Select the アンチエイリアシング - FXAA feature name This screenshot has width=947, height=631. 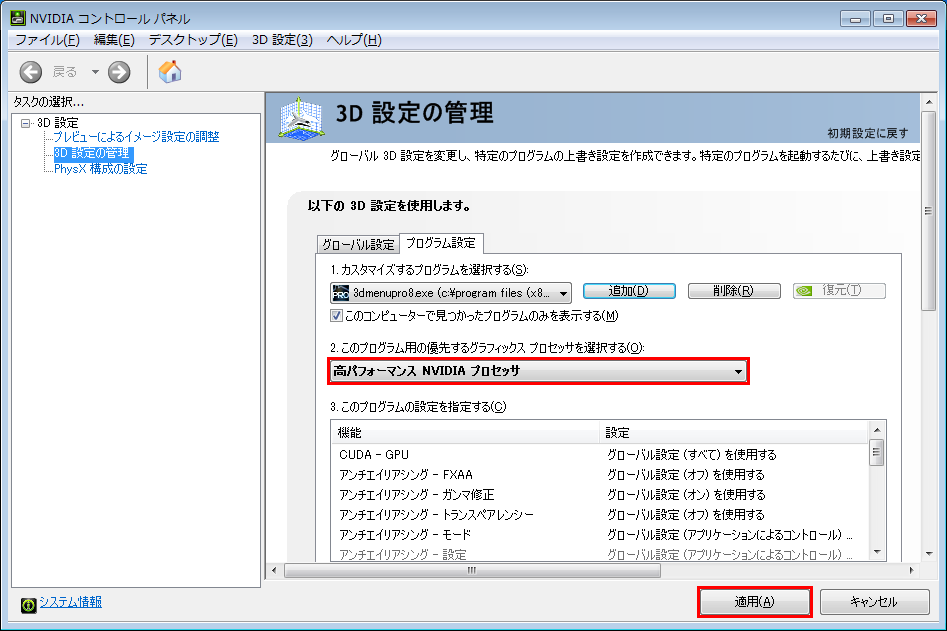(406, 475)
